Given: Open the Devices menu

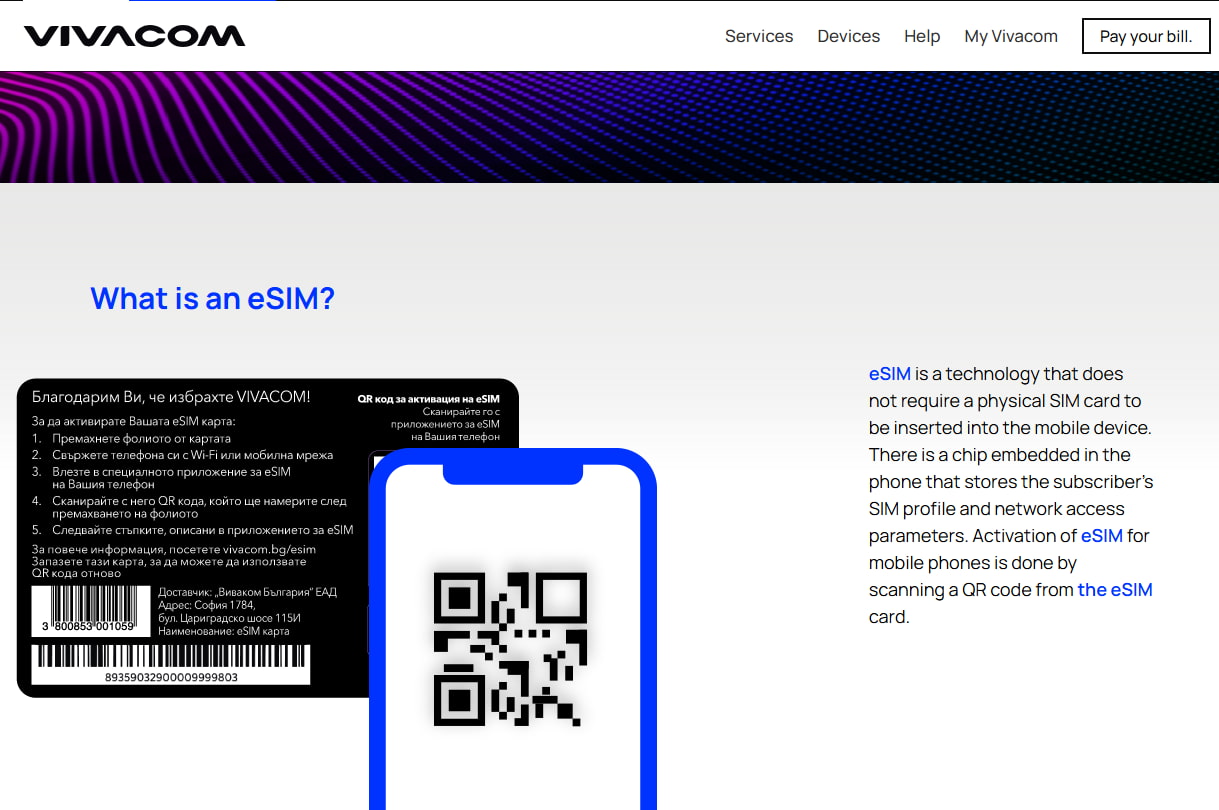Looking at the screenshot, I should [848, 36].
